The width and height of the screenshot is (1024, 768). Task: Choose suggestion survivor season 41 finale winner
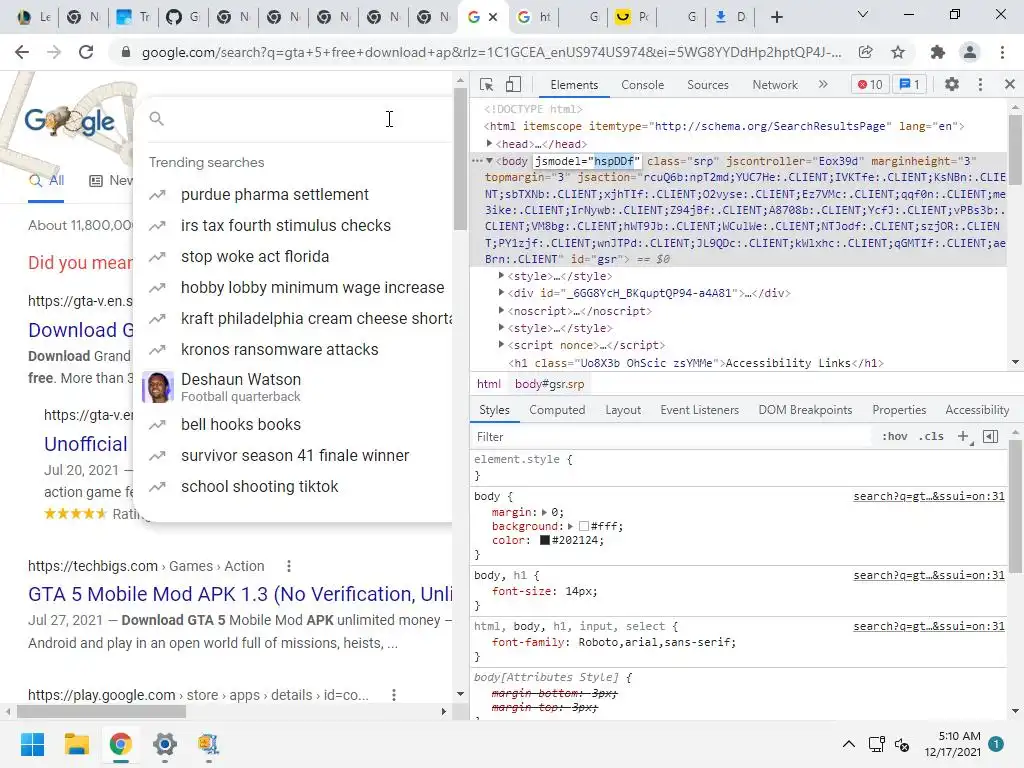point(295,456)
